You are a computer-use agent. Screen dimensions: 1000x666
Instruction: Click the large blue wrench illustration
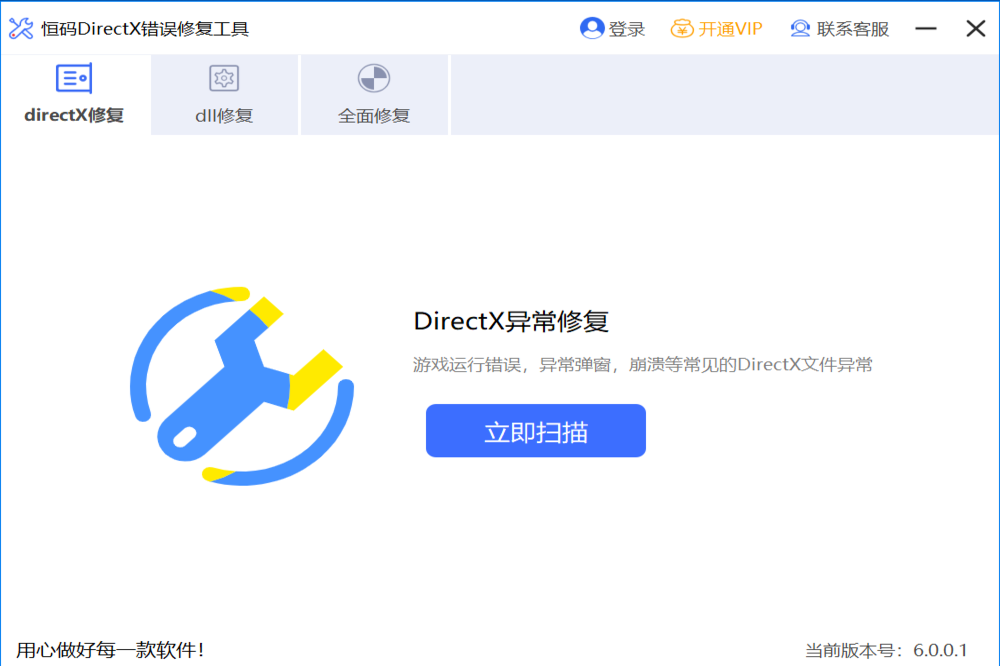click(x=241, y=386)
